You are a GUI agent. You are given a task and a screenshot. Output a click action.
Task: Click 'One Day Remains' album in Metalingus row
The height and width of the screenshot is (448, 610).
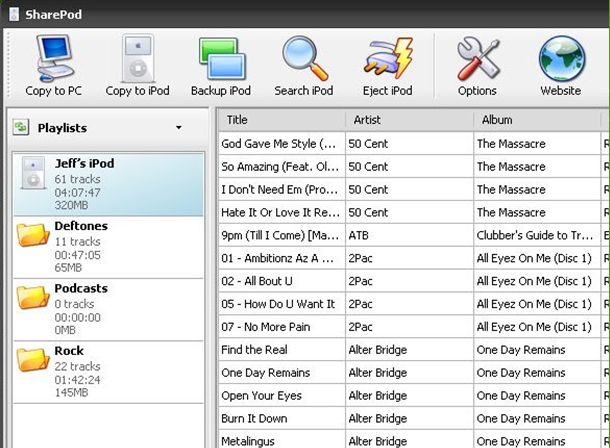click(x=537, y=441)
